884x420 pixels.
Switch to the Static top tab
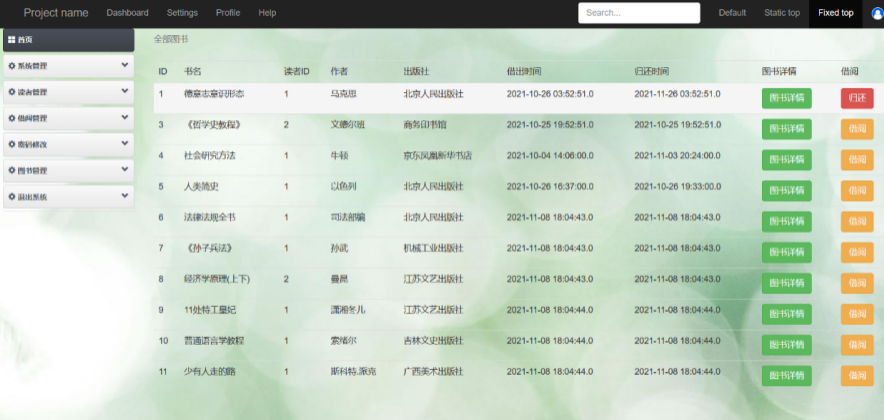click(x=781, y=13)
